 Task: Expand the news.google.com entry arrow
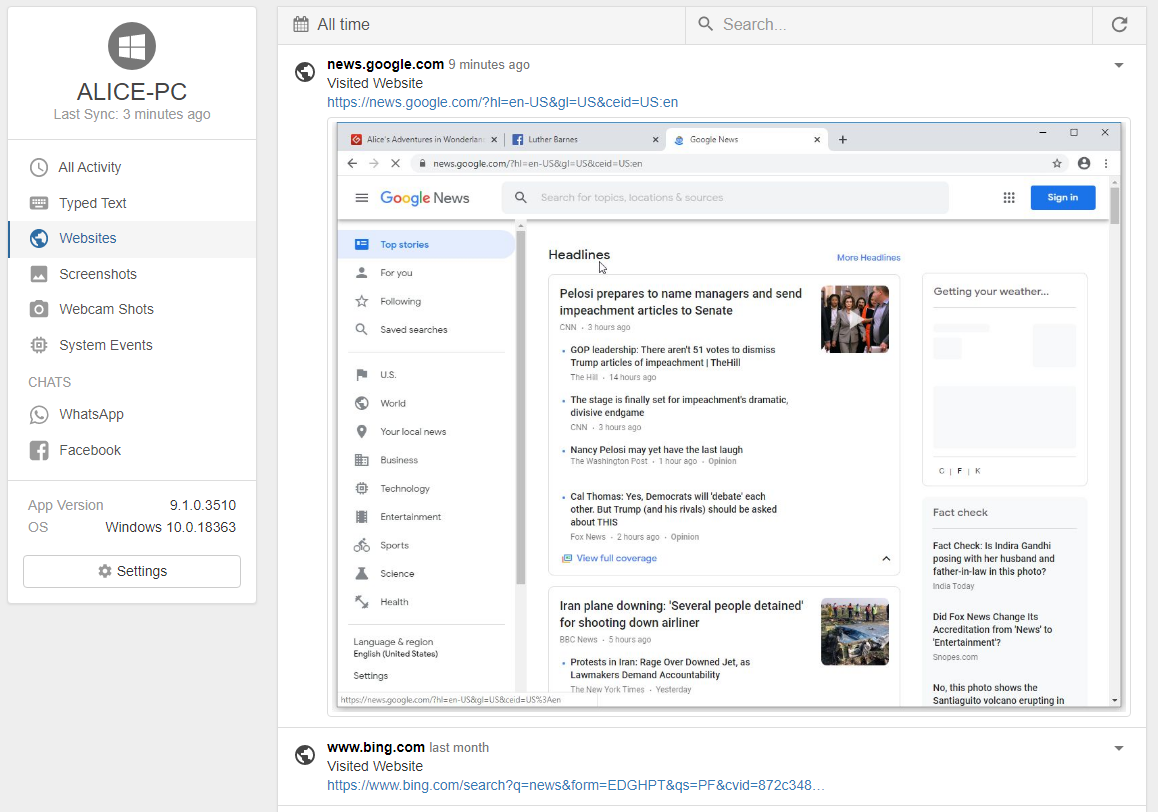[x=1119, y=65]
